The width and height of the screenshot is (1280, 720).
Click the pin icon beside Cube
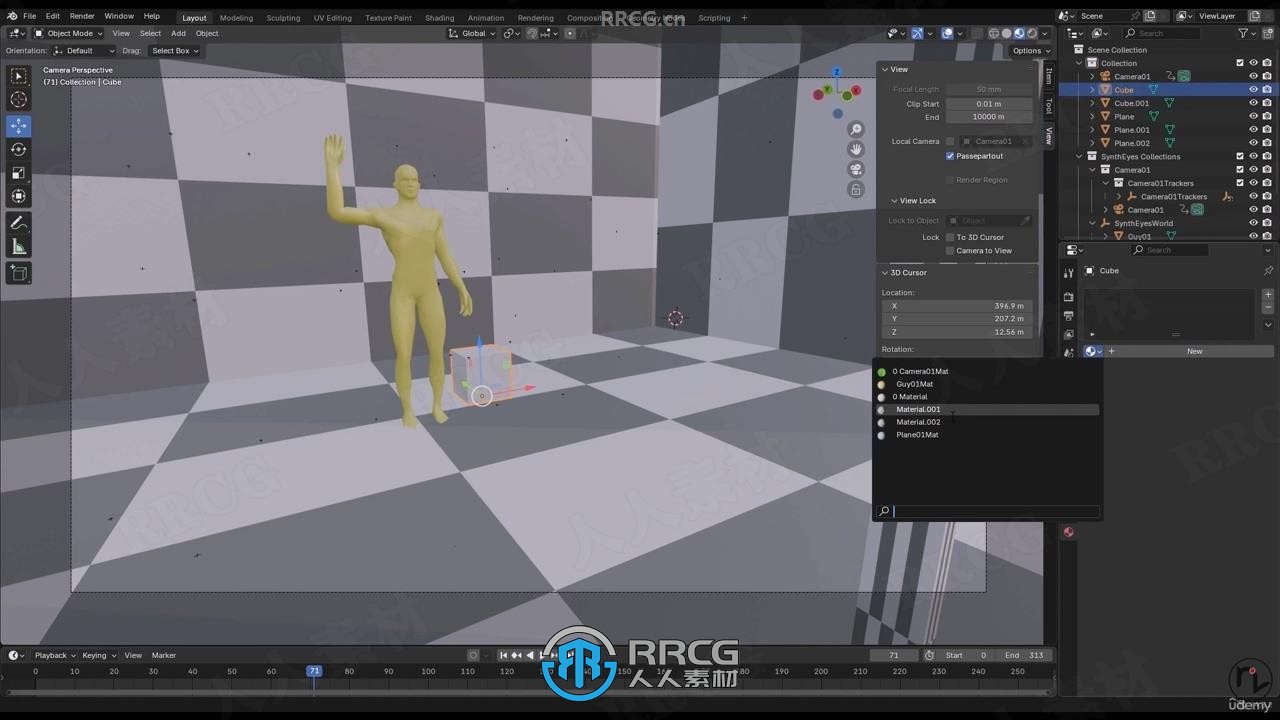pyautogui.click(x=1268, y=271)
